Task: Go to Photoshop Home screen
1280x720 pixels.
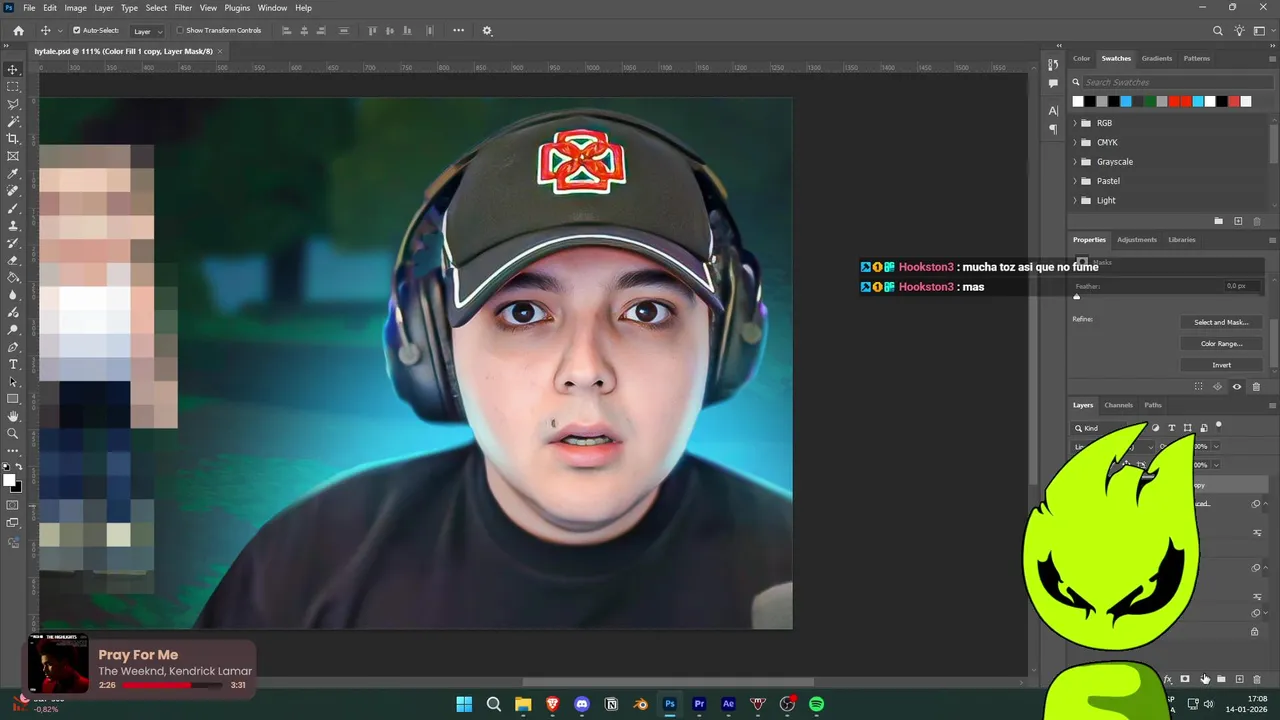Action: (x=18, y=31)
